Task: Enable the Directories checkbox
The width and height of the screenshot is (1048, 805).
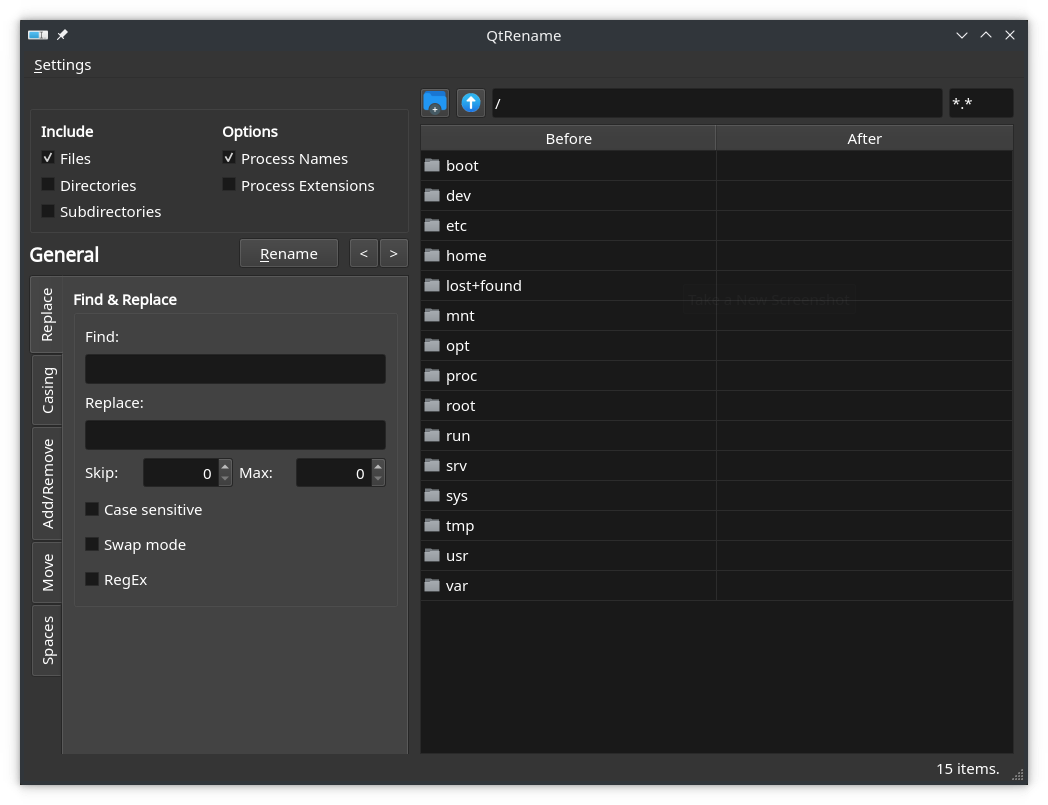Action: point(47,184)
